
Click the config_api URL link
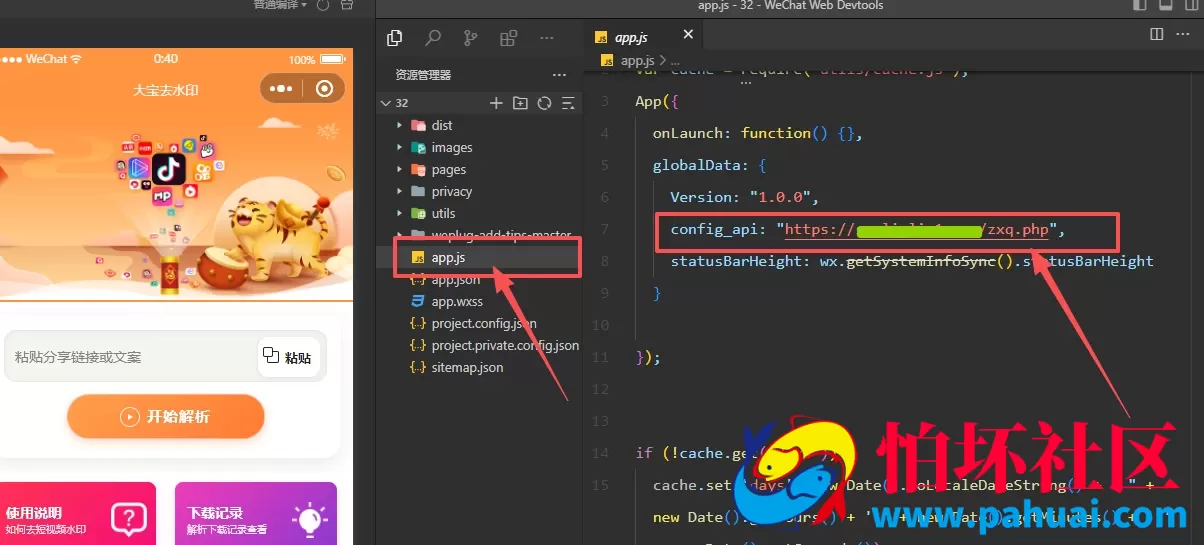click(x=916, y=230)
